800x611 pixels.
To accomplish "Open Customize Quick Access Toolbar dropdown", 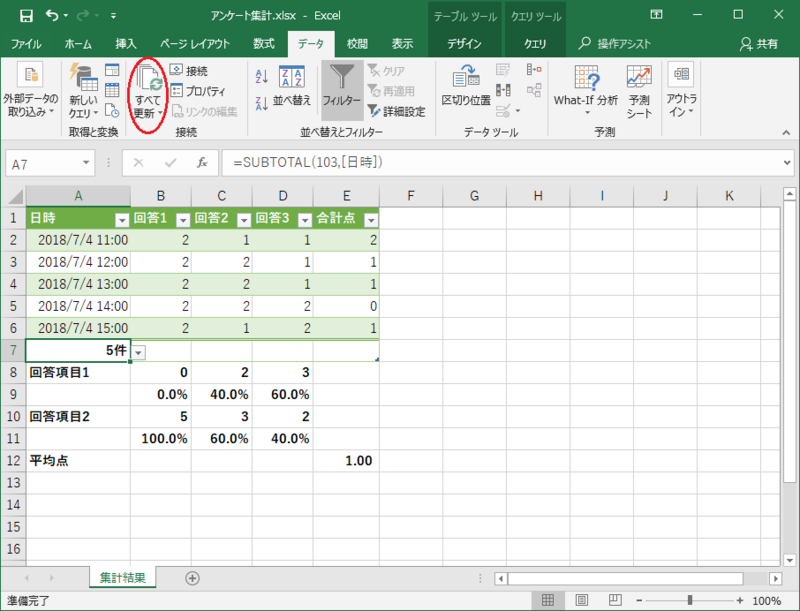I will [x=113, y=16].
